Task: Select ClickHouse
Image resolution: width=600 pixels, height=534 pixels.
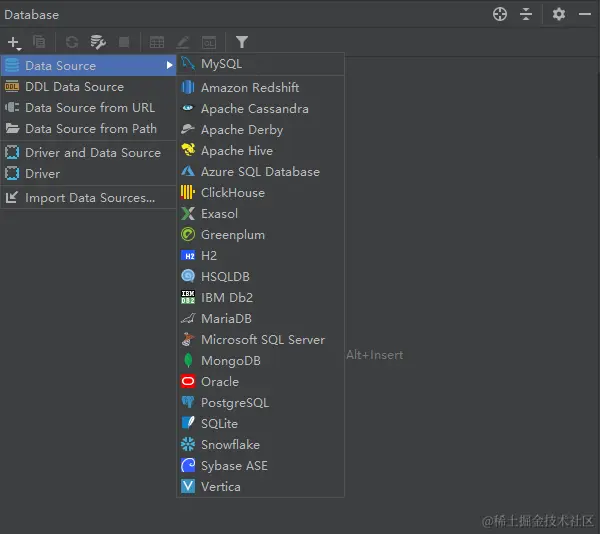Action: coord(260,192)
